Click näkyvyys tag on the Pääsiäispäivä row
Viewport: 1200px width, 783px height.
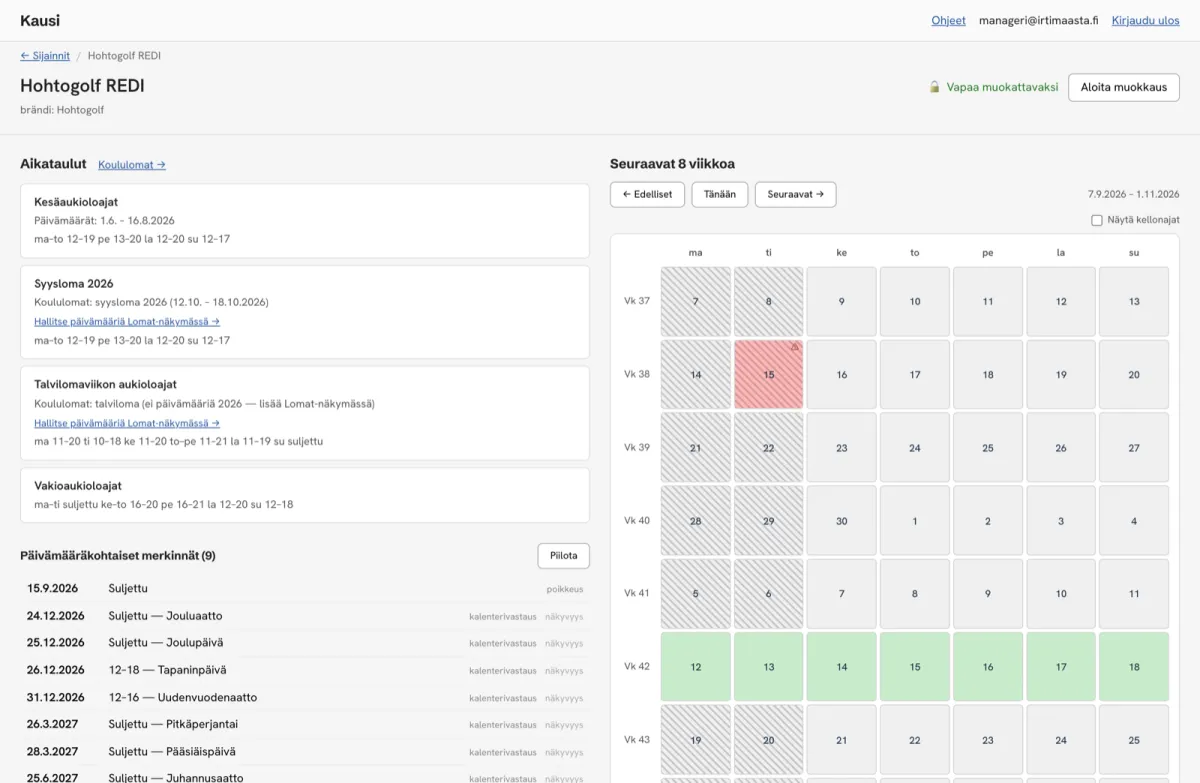click(x=564, y=752)
